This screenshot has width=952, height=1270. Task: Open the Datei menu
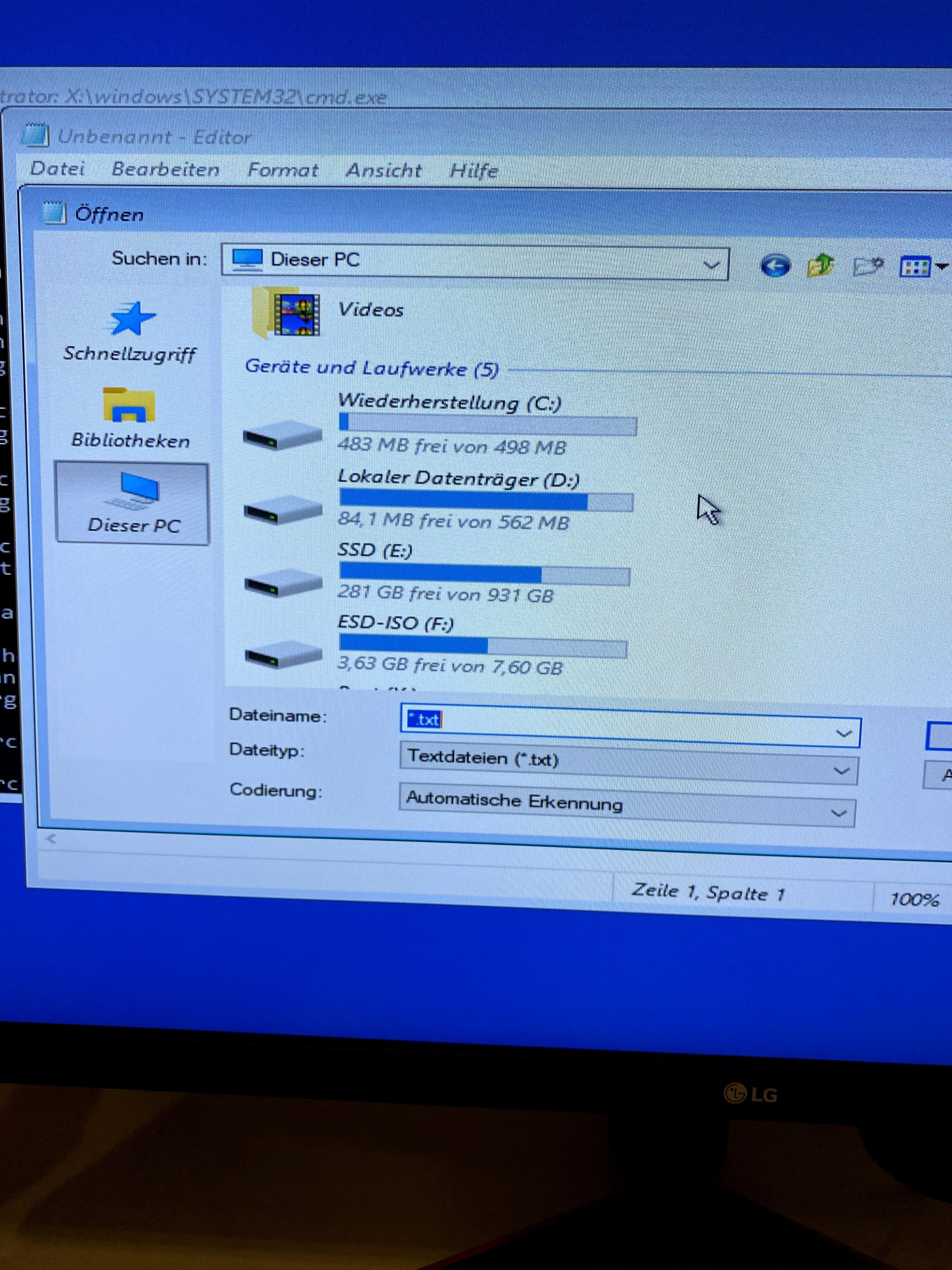[57, 169]
